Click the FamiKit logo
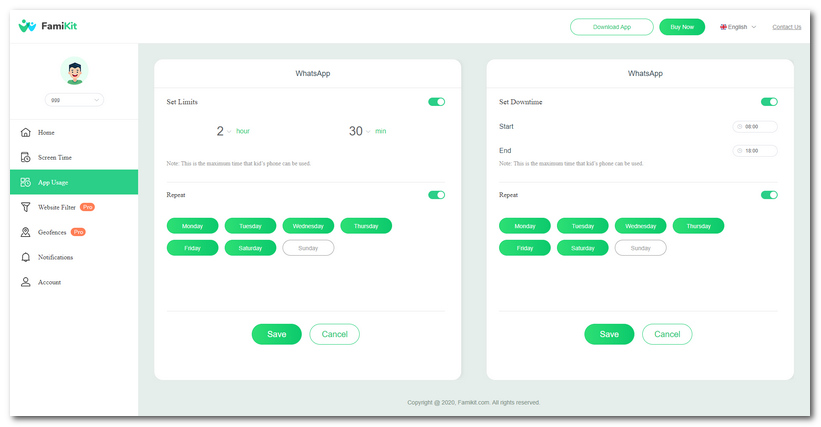Image resolution: width=821 pixels, height=427 pixels. tap(48, 26)
